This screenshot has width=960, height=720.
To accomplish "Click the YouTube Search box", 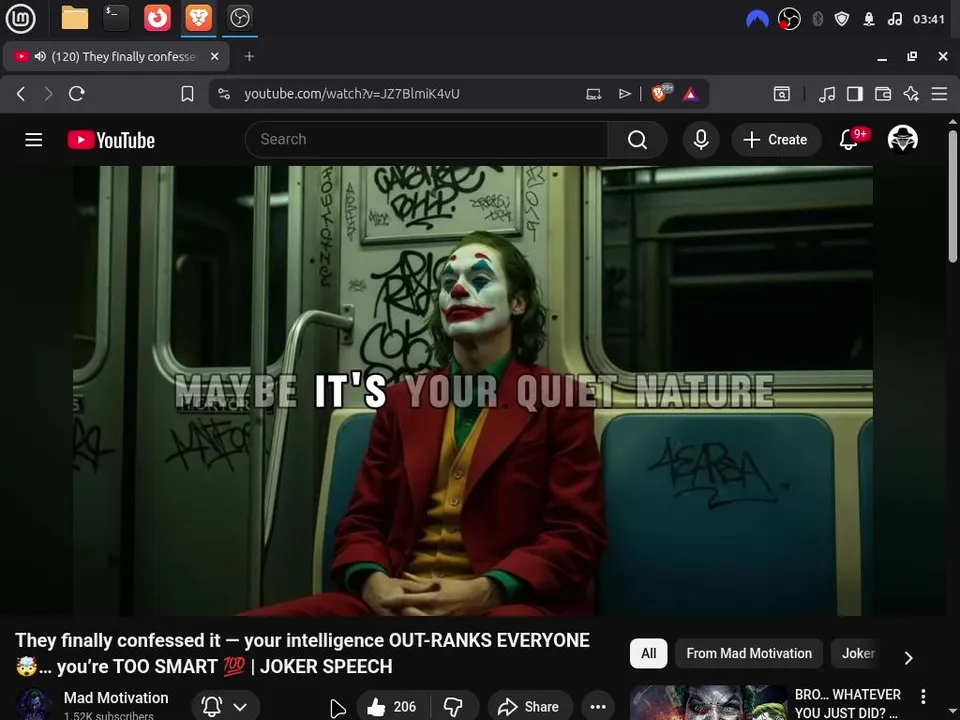I will click(427, 140).
